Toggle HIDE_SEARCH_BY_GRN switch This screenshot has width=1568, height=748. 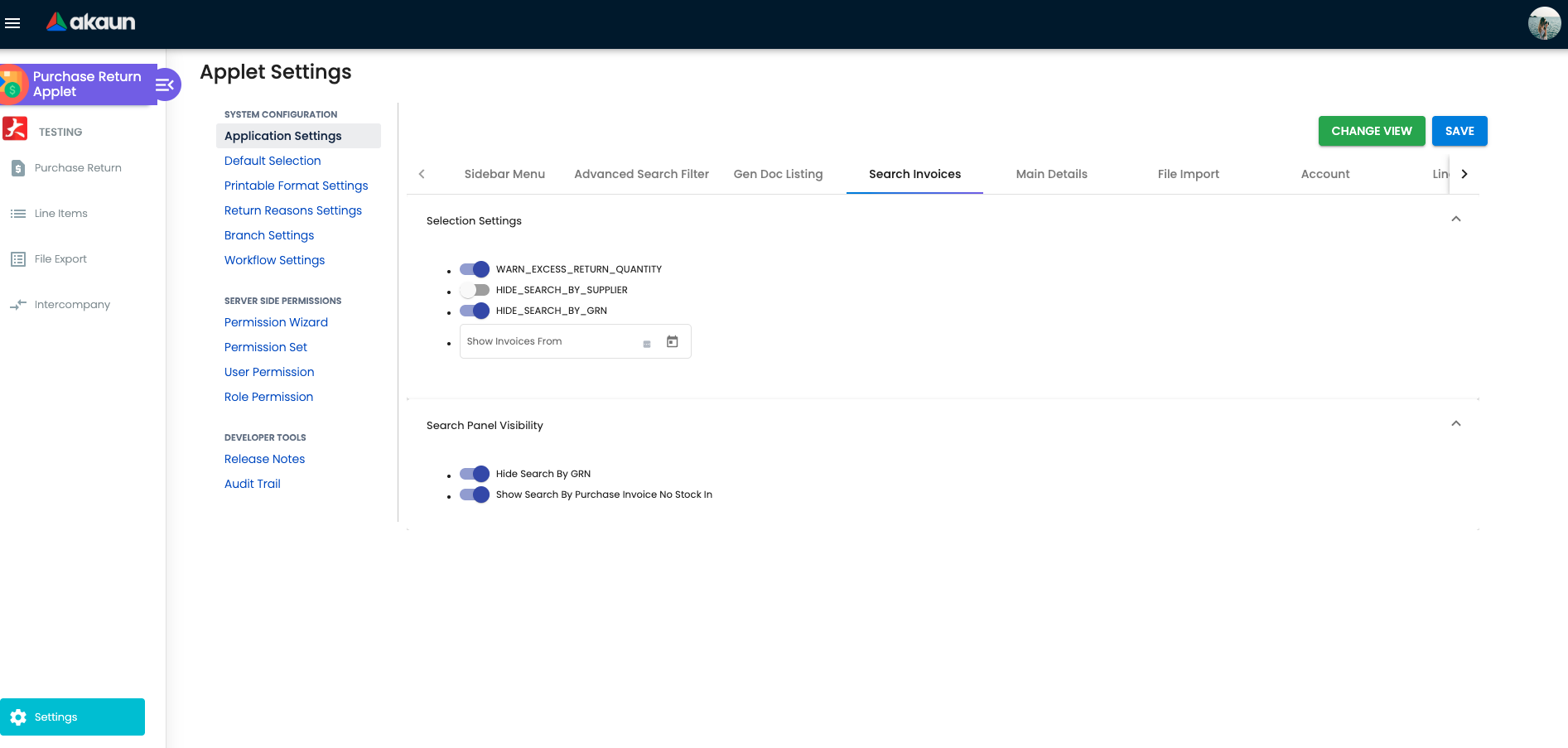(x=475, y=311)
